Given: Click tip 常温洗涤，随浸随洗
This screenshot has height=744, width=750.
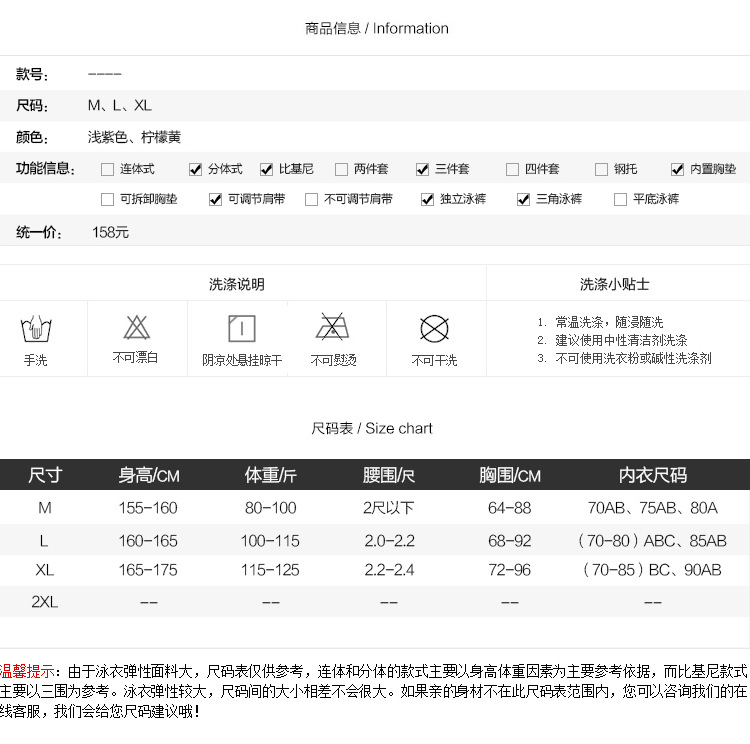Looking at the screenshot, I should tap(609, 322).
